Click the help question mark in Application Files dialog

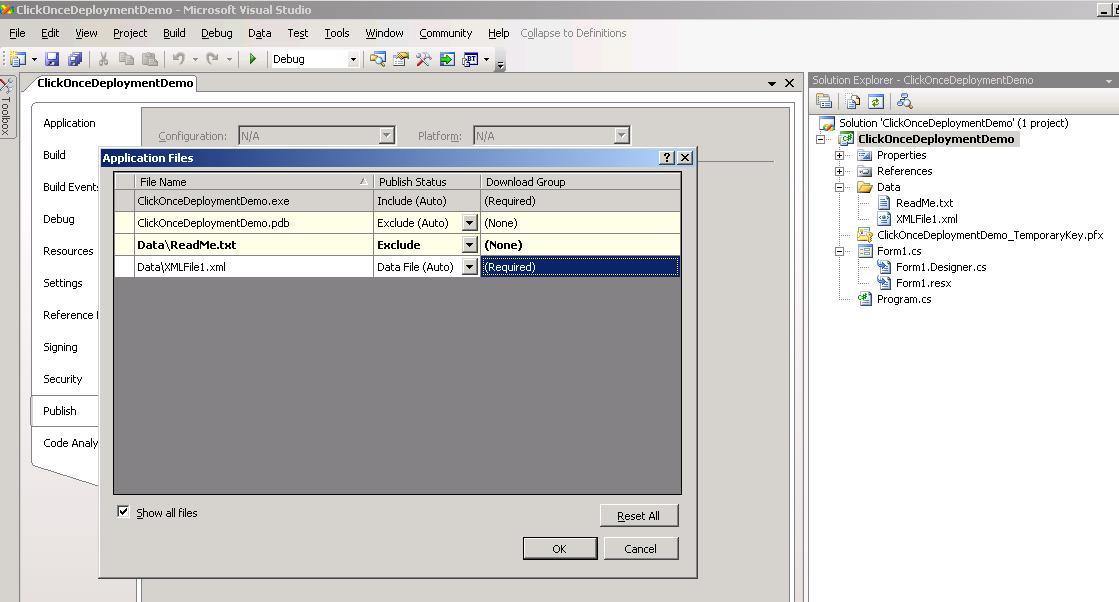click(667, 158)
